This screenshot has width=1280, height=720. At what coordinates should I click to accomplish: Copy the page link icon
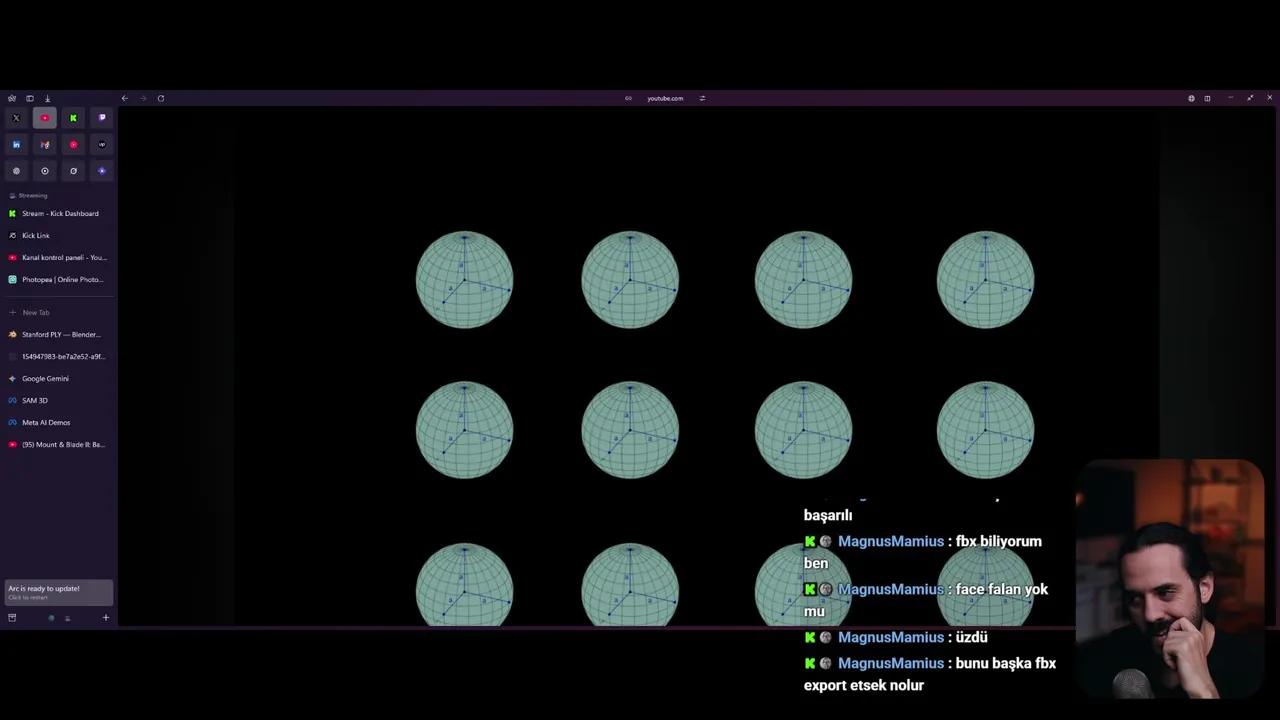click(x=628, y=98)
